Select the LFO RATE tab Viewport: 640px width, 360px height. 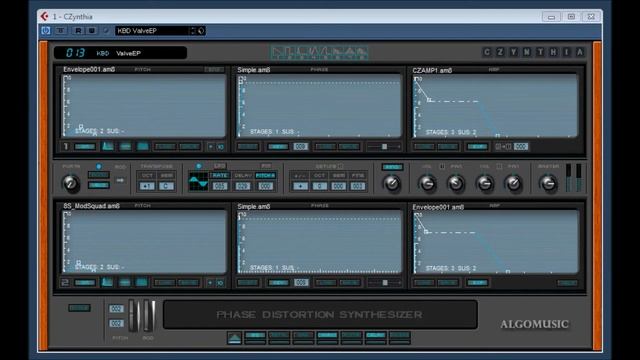tap(220, 176)
